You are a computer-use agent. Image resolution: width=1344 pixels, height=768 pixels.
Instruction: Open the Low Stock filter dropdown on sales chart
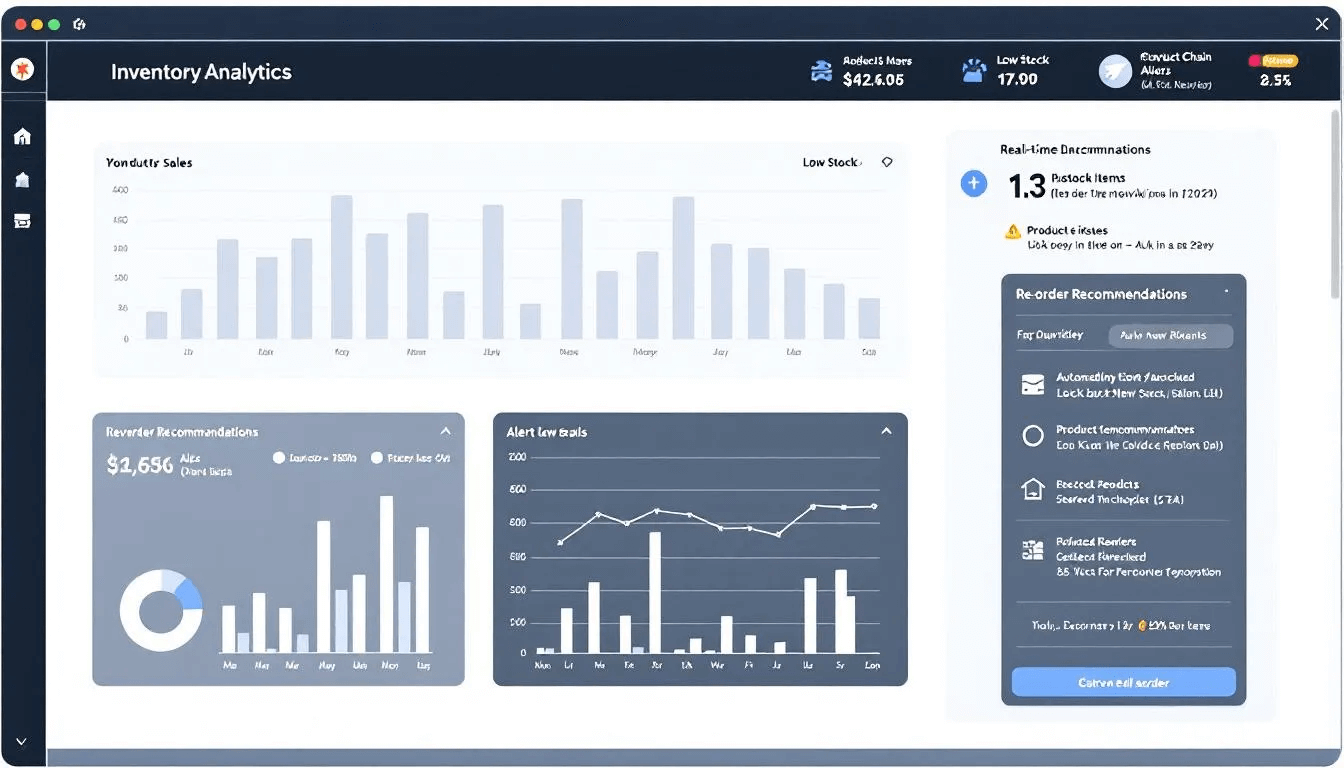pyautogui.click(x=886, y=162)
